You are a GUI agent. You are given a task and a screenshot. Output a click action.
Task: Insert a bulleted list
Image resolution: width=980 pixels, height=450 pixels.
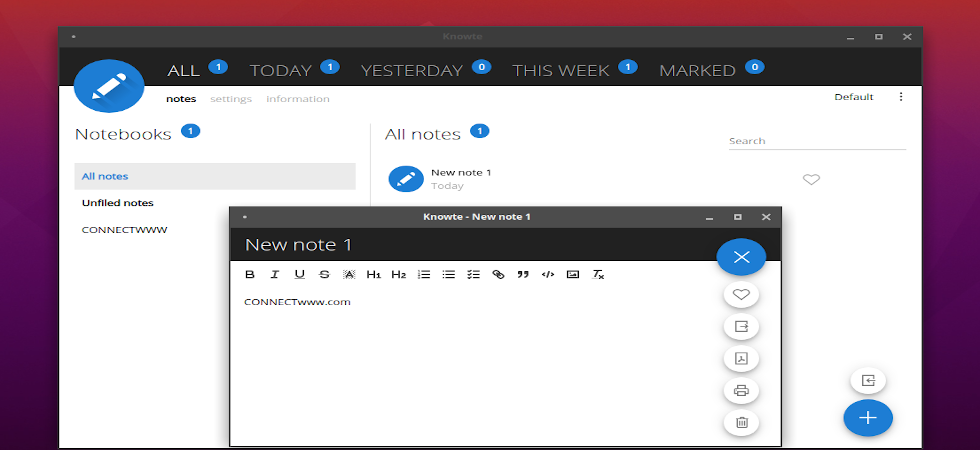[x=449, y=274]
